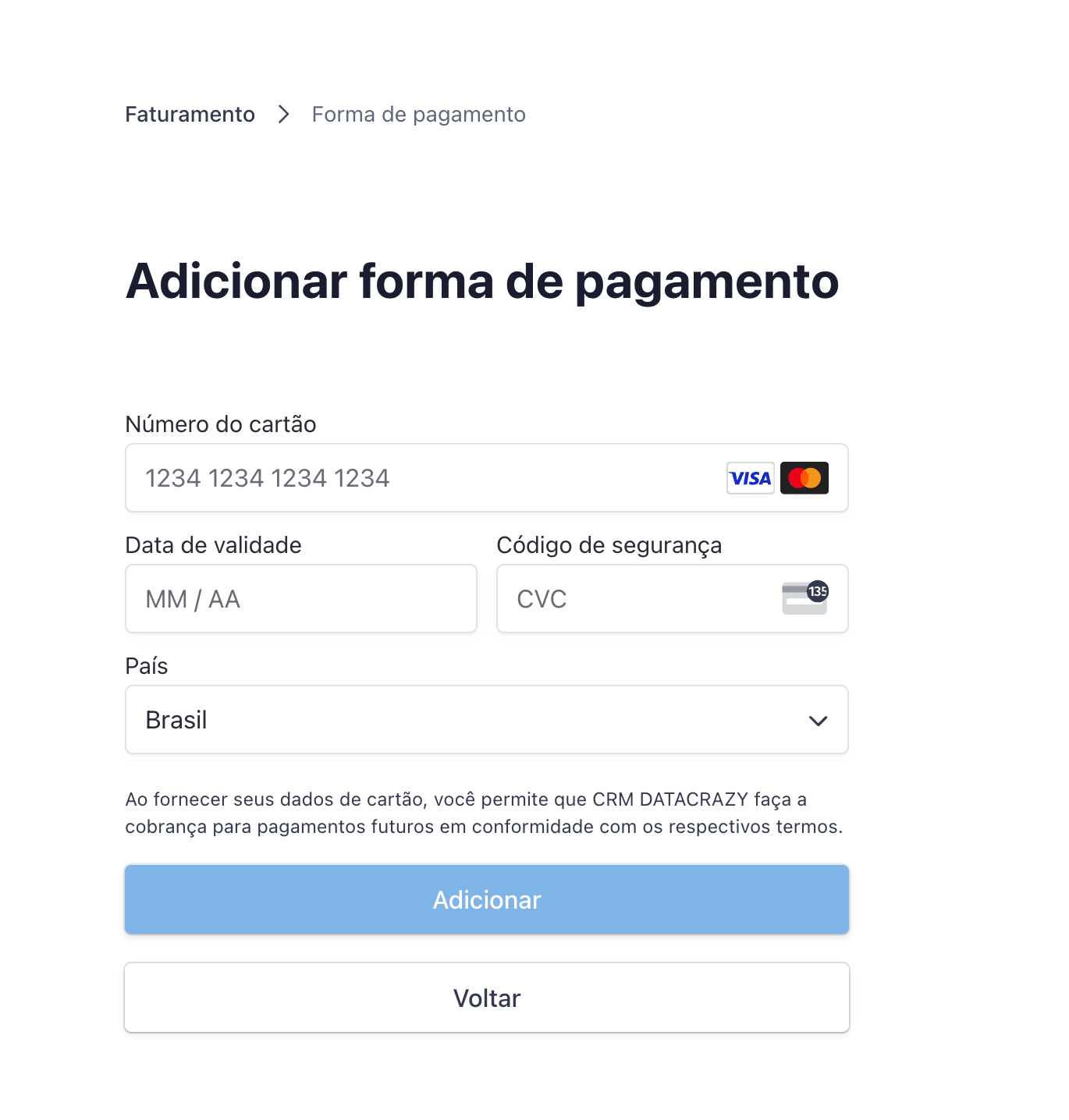1069x1120 pixels.
Task: Click the Mastercard logo icon
Action: pos(804,478)
